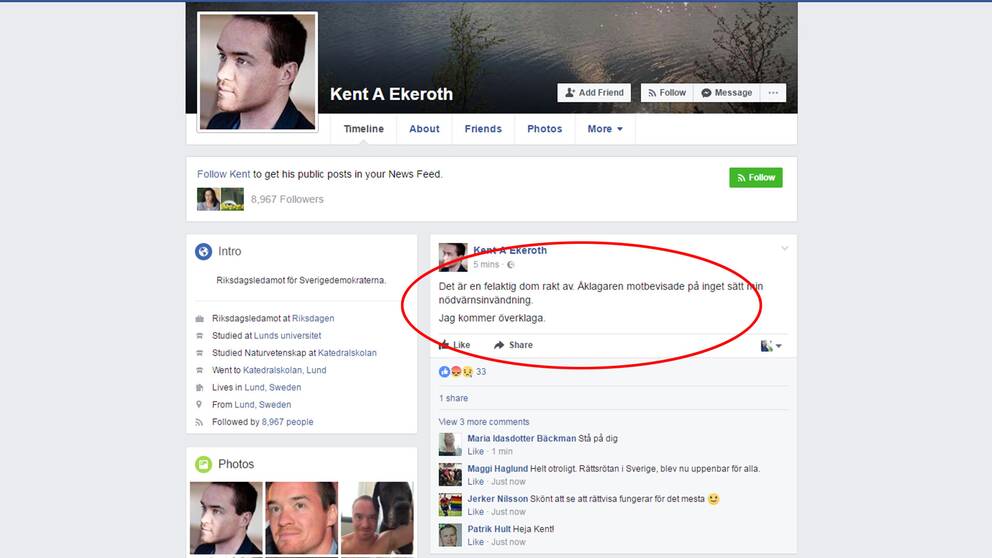The image size is (992, 558).
Task: Like Maria Idasdotter Bäckman's comment
Action: coord(475,451)
